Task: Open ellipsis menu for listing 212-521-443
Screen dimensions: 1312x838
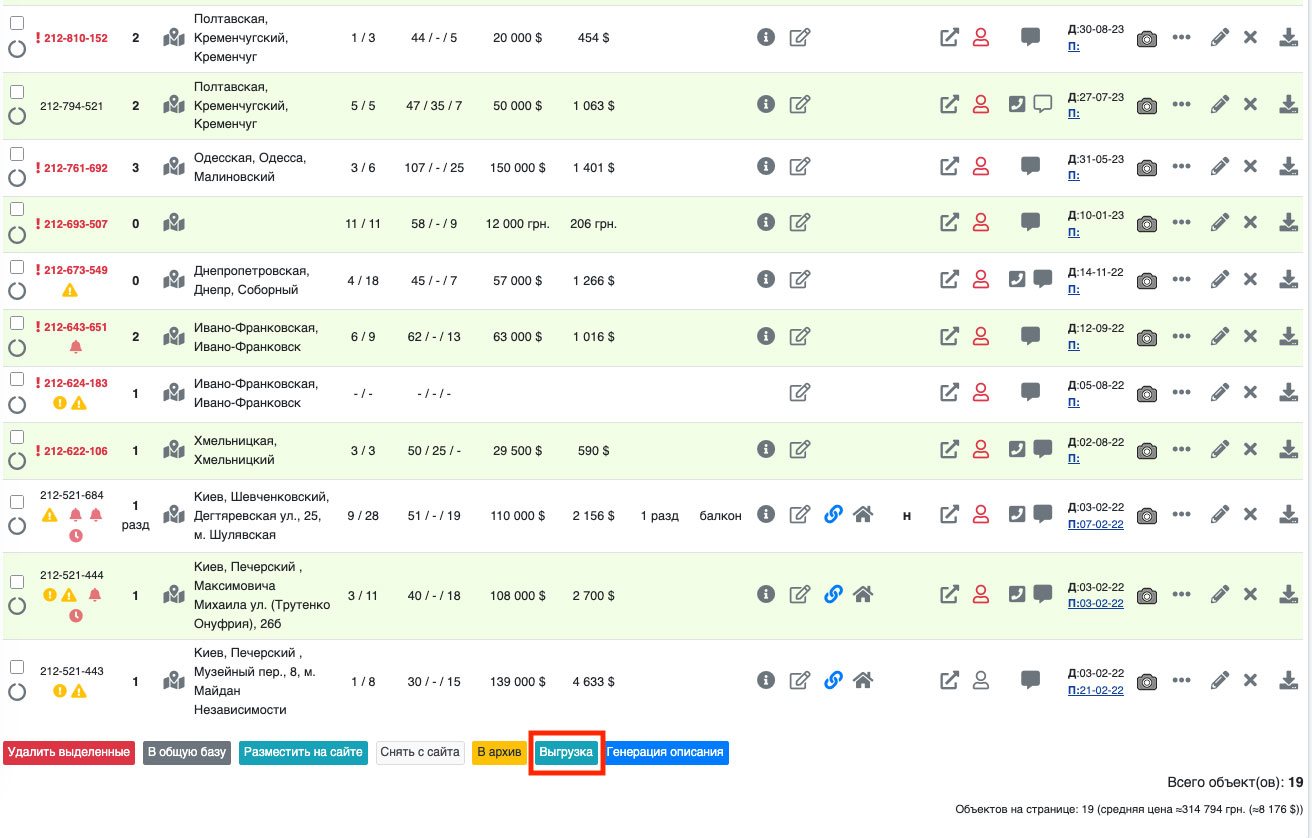Action: pyautogui.click(x=1181, y=680)
